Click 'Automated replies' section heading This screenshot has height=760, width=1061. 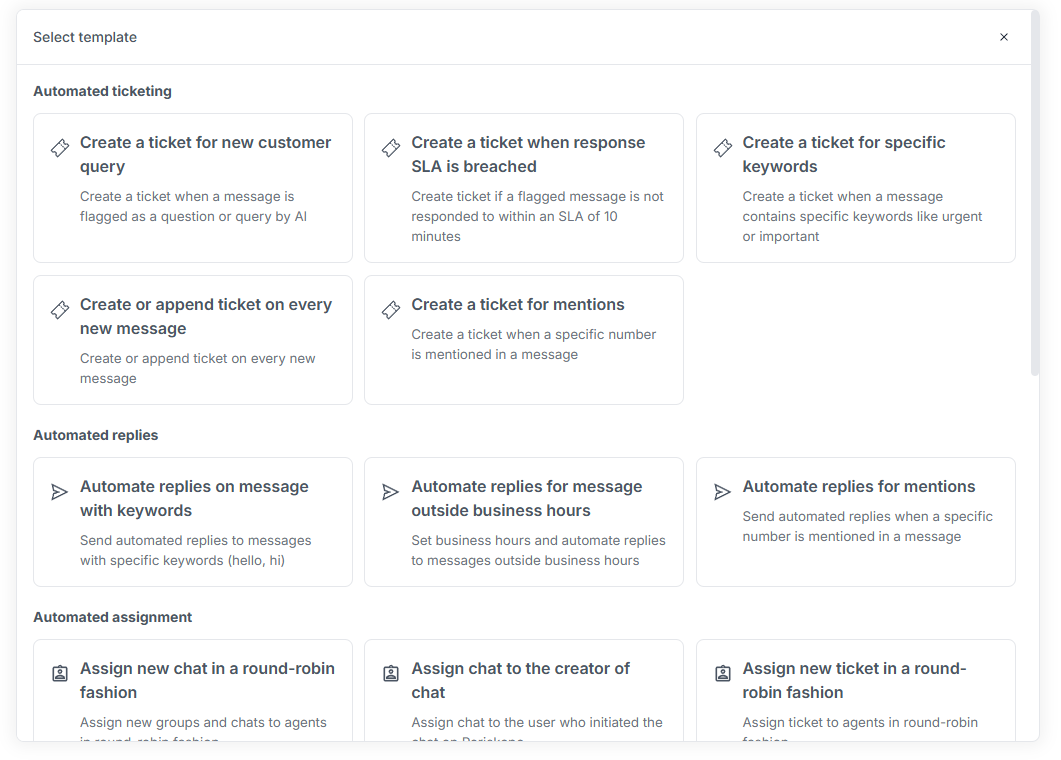tap(95, 435)
